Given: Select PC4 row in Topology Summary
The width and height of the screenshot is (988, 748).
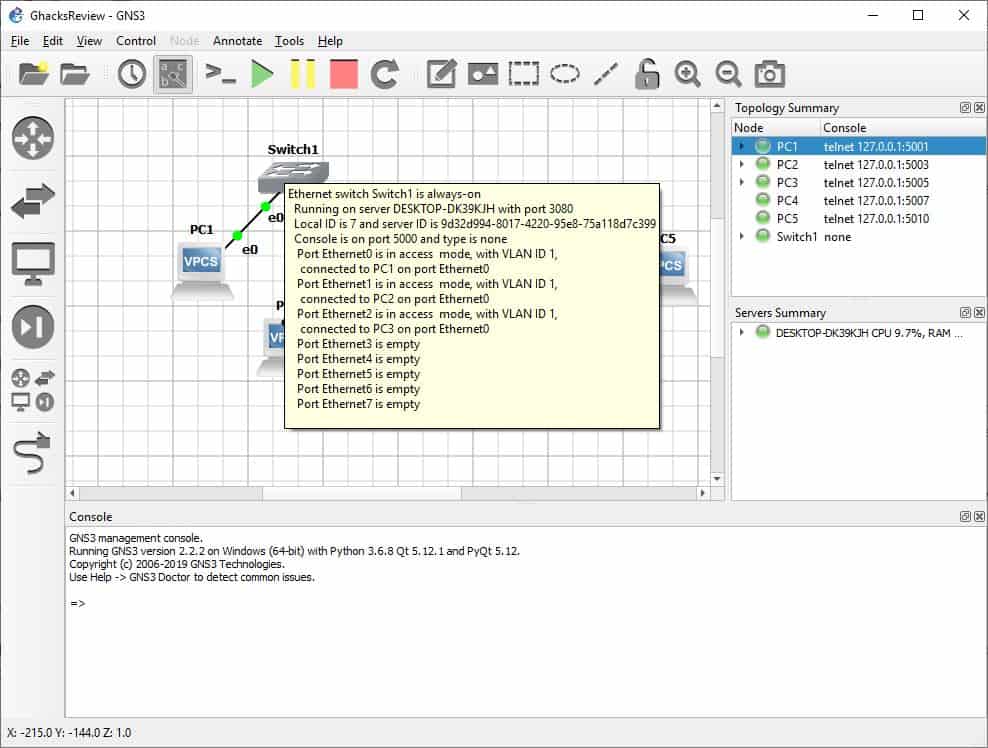Looking at the screenshot, I should point(859,200).
